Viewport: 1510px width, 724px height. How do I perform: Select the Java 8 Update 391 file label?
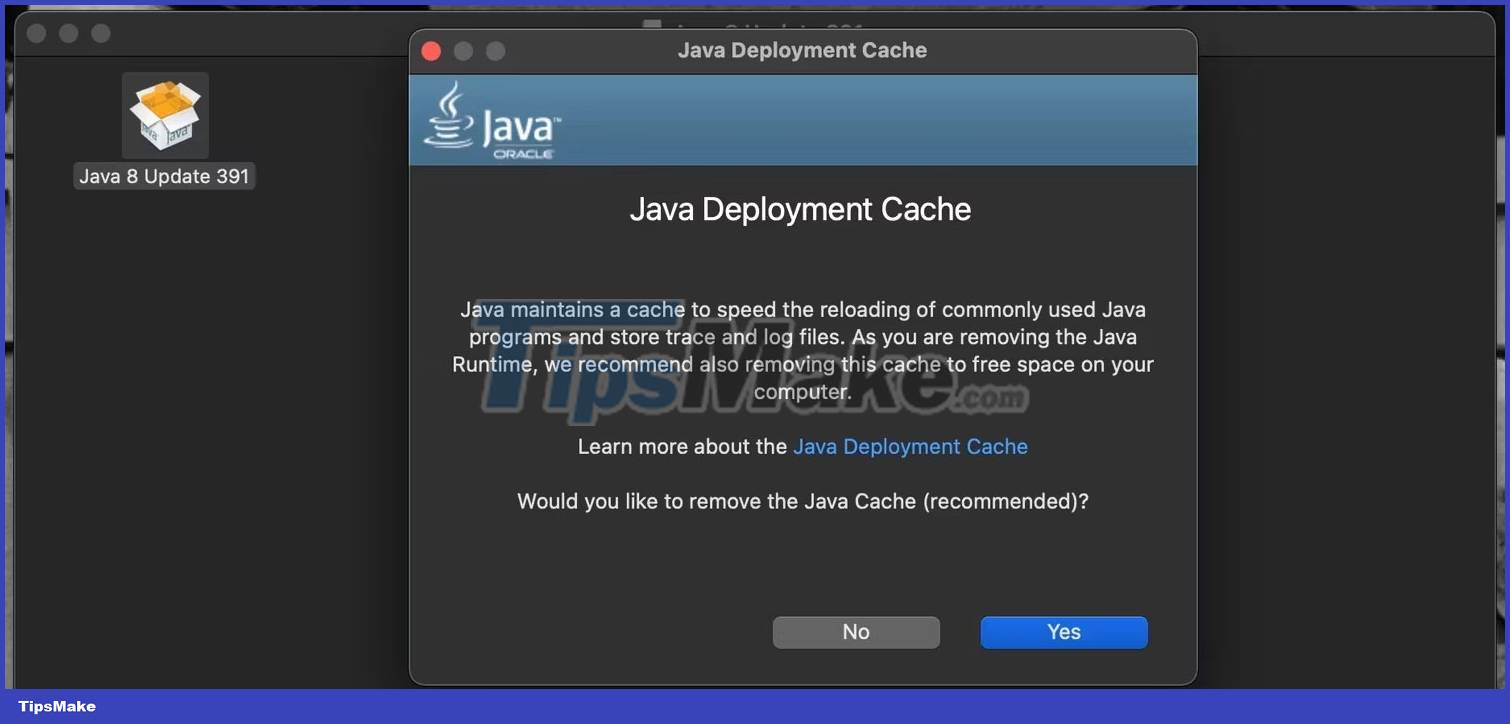pos(164,176)
